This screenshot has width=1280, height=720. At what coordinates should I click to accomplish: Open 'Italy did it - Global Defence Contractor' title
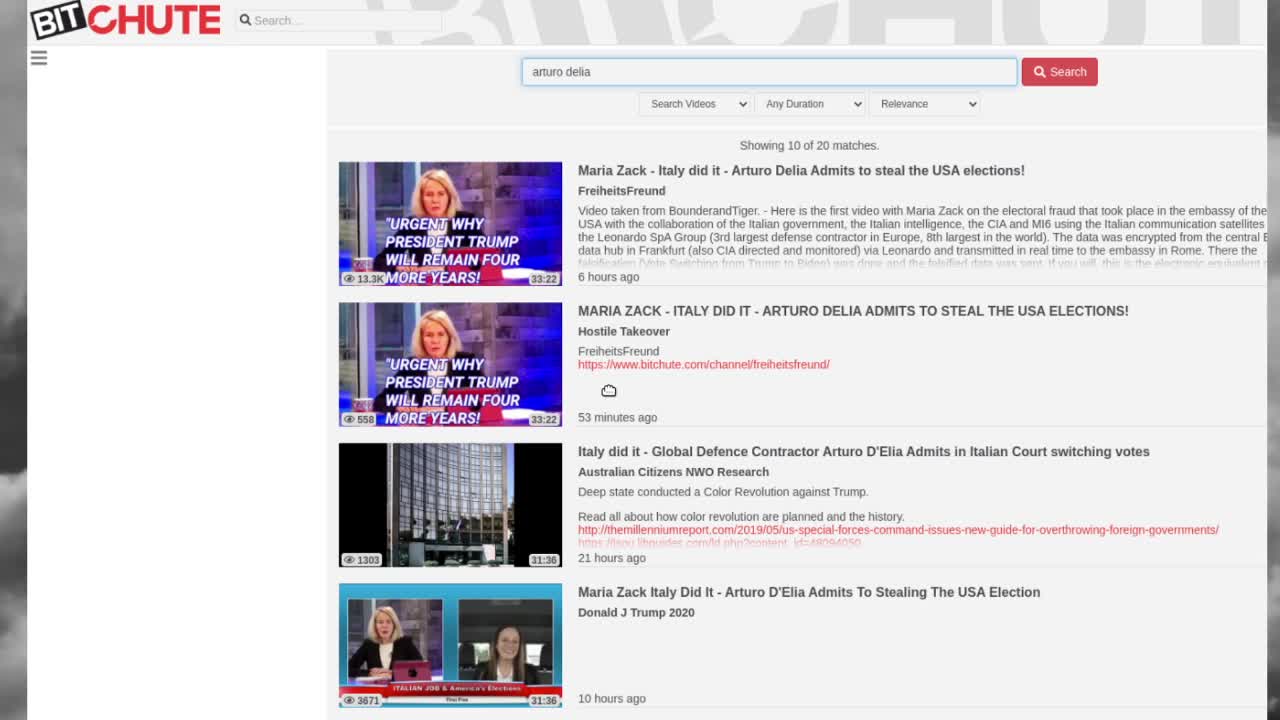pyautogui.click(x=863, y=452)
